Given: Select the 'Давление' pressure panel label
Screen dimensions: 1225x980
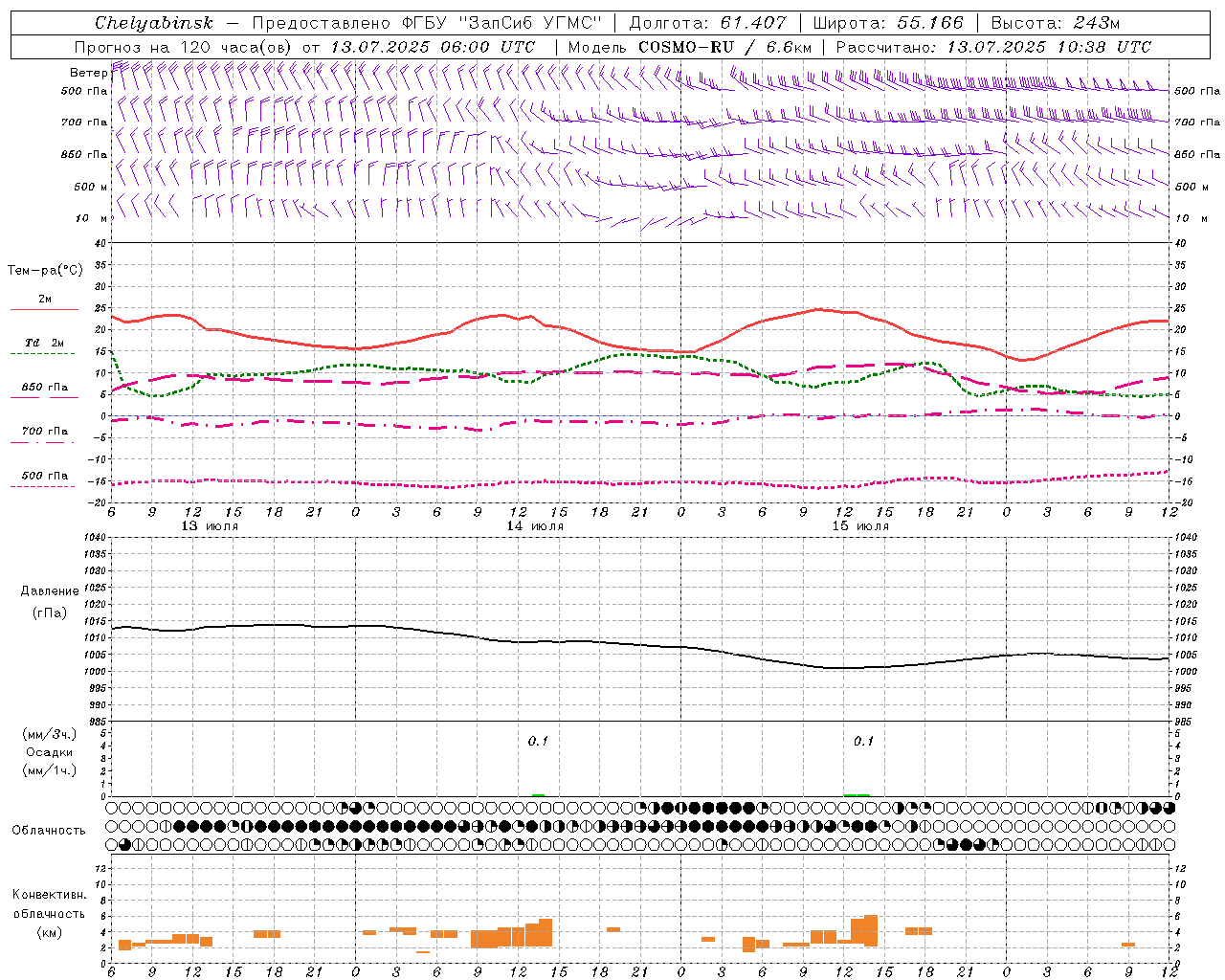Looking at the screenshot, I should [50, 591].
